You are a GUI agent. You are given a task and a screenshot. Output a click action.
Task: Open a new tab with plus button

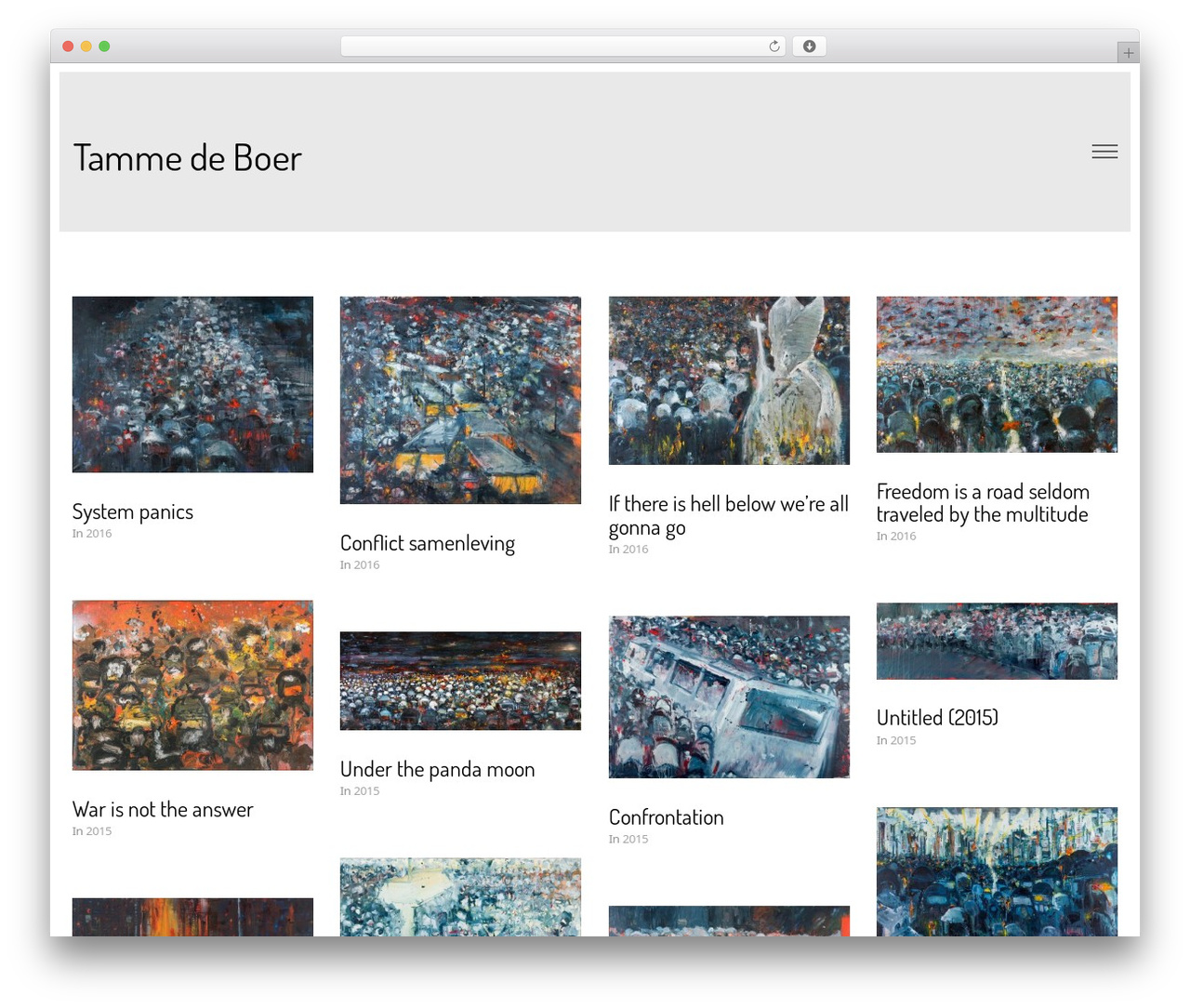click(x=1129, y=53)
